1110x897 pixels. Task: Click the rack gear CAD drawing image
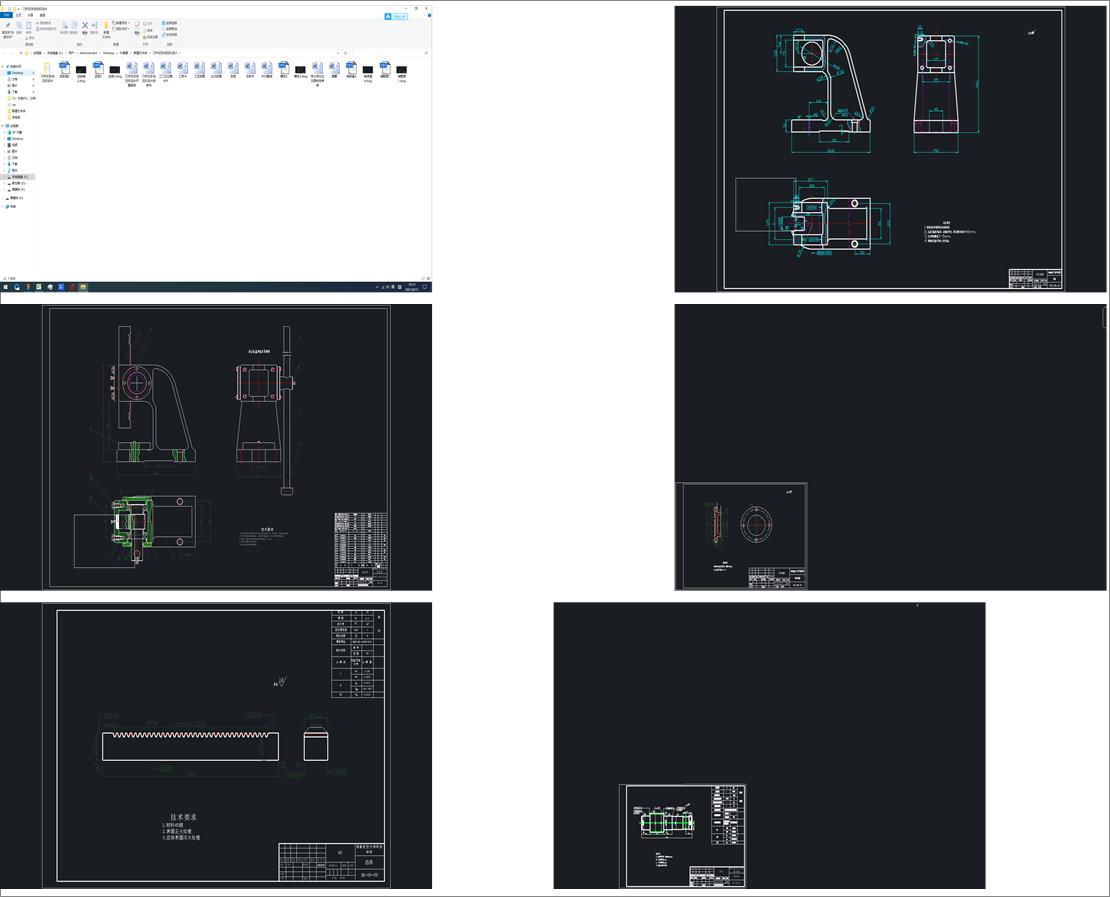[216, 745]
